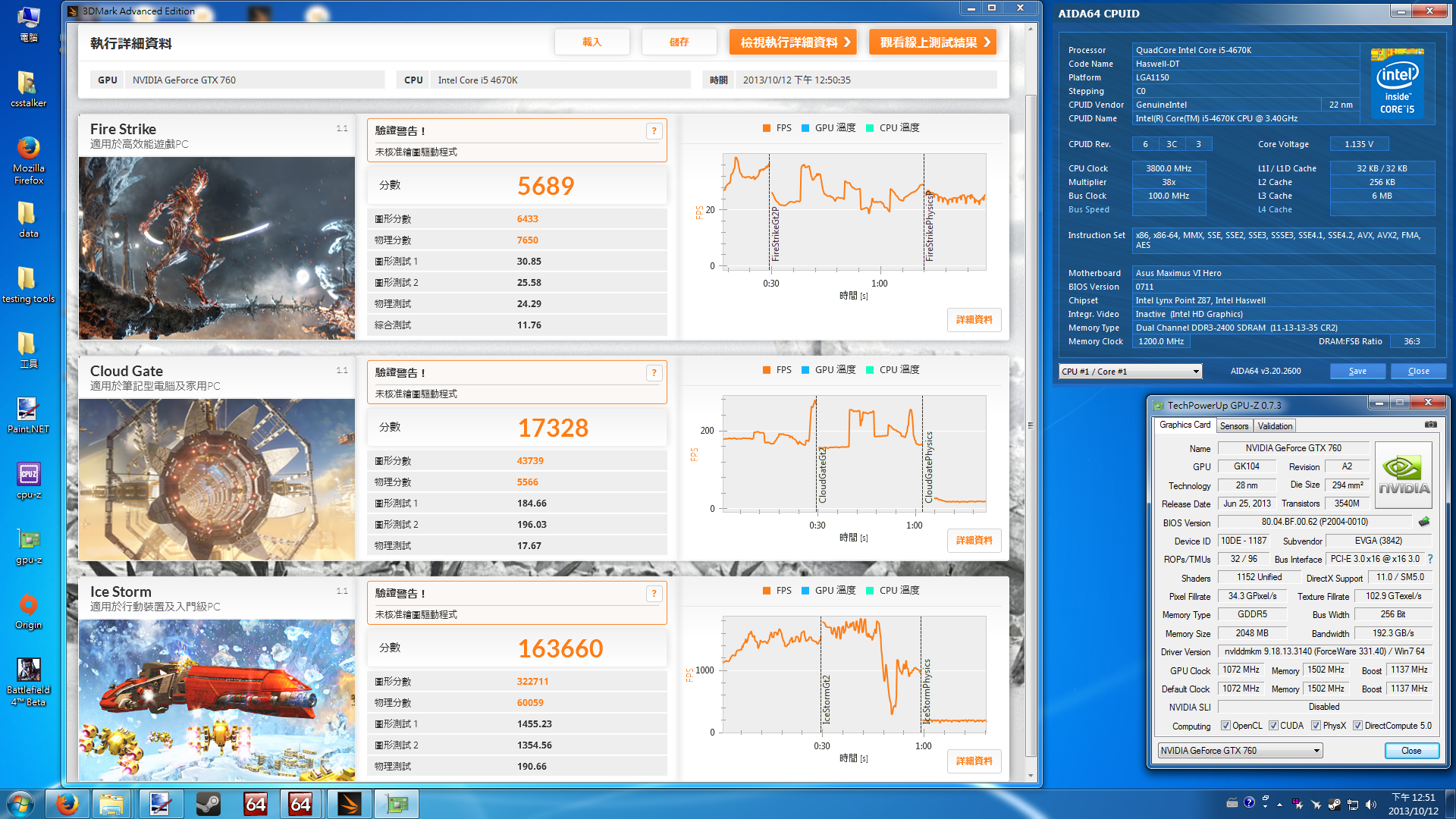The height and width of the screenshot is (819, 1456).
Task: Click the 載入 load button
Action: coord(591,42)
